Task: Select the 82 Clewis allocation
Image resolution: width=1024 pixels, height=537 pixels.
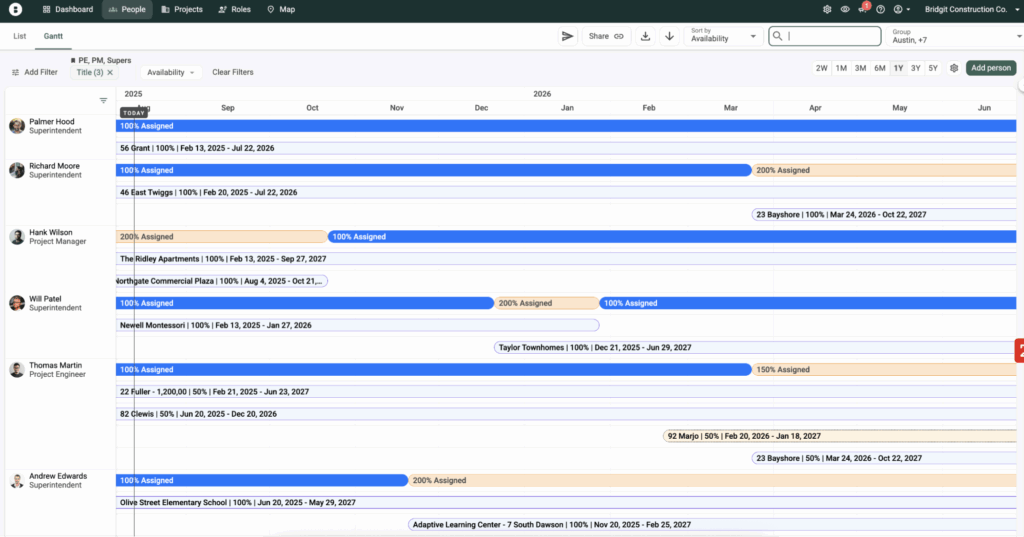Action: 566,414
